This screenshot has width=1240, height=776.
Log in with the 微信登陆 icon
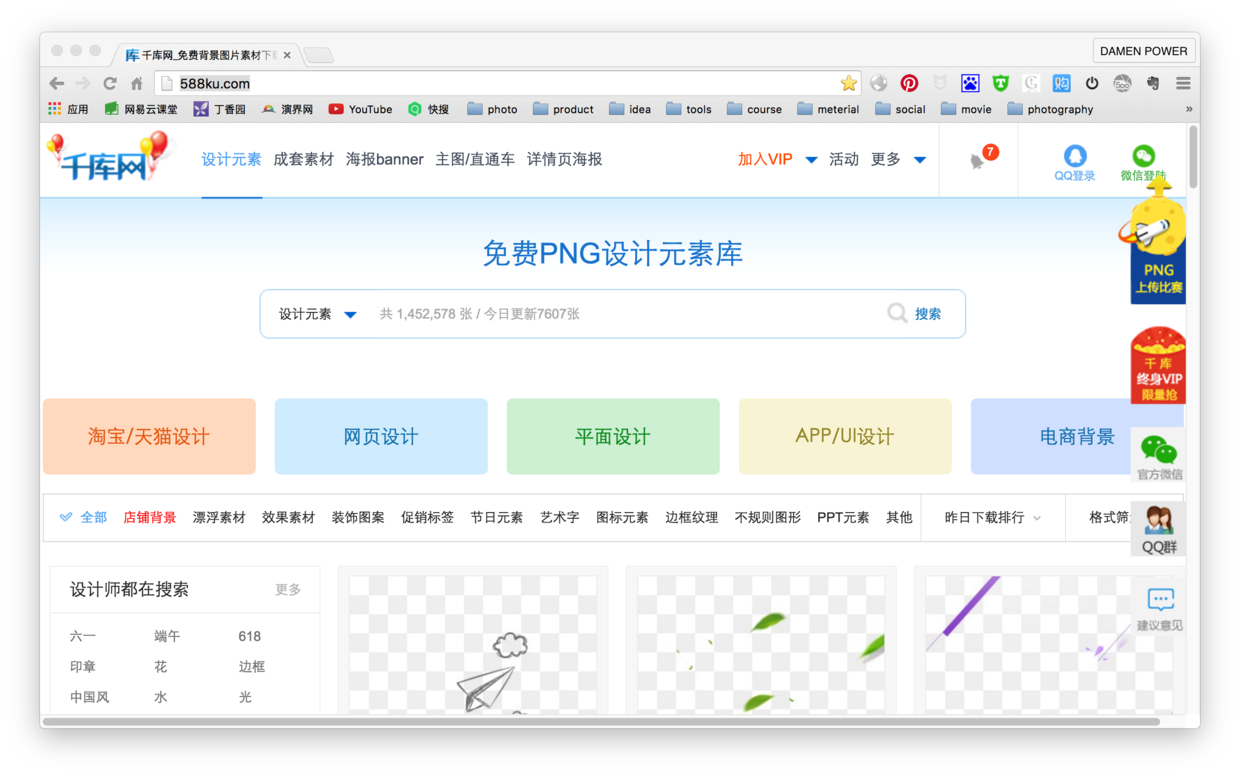point(1143,163)
